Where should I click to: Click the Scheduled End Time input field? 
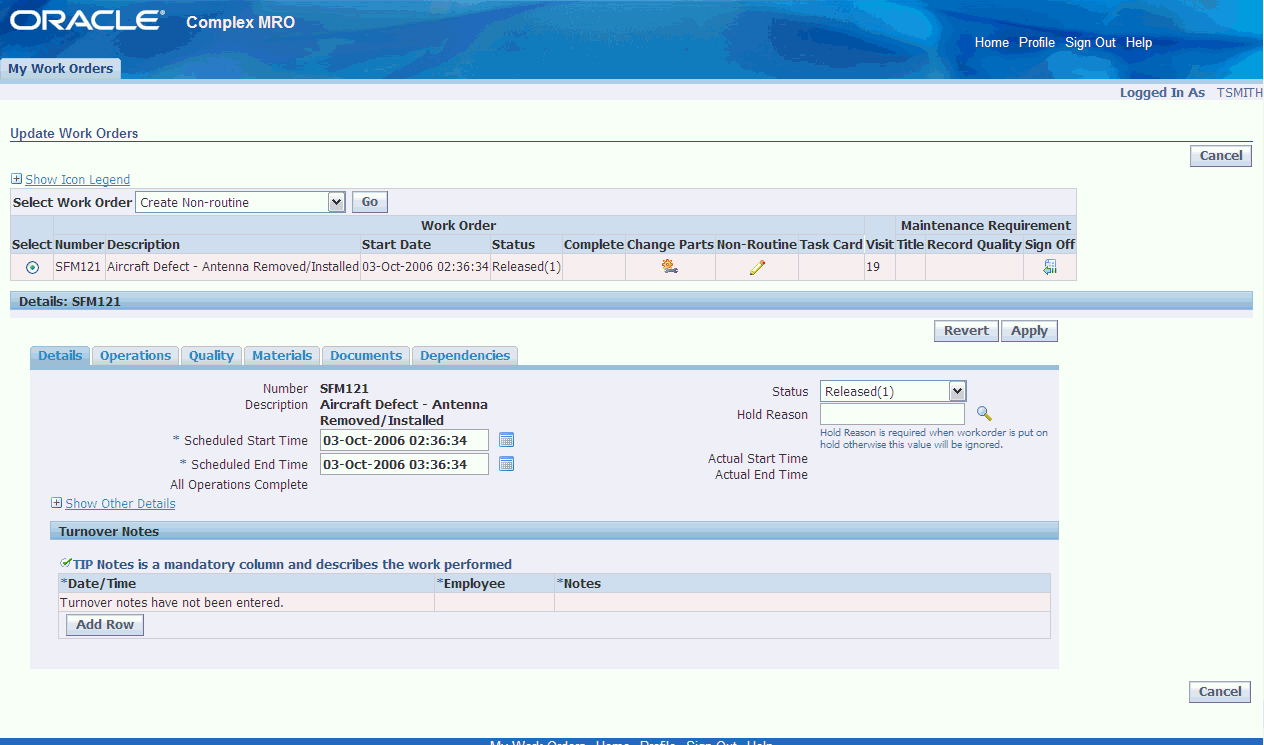click(x=404, y=464)
